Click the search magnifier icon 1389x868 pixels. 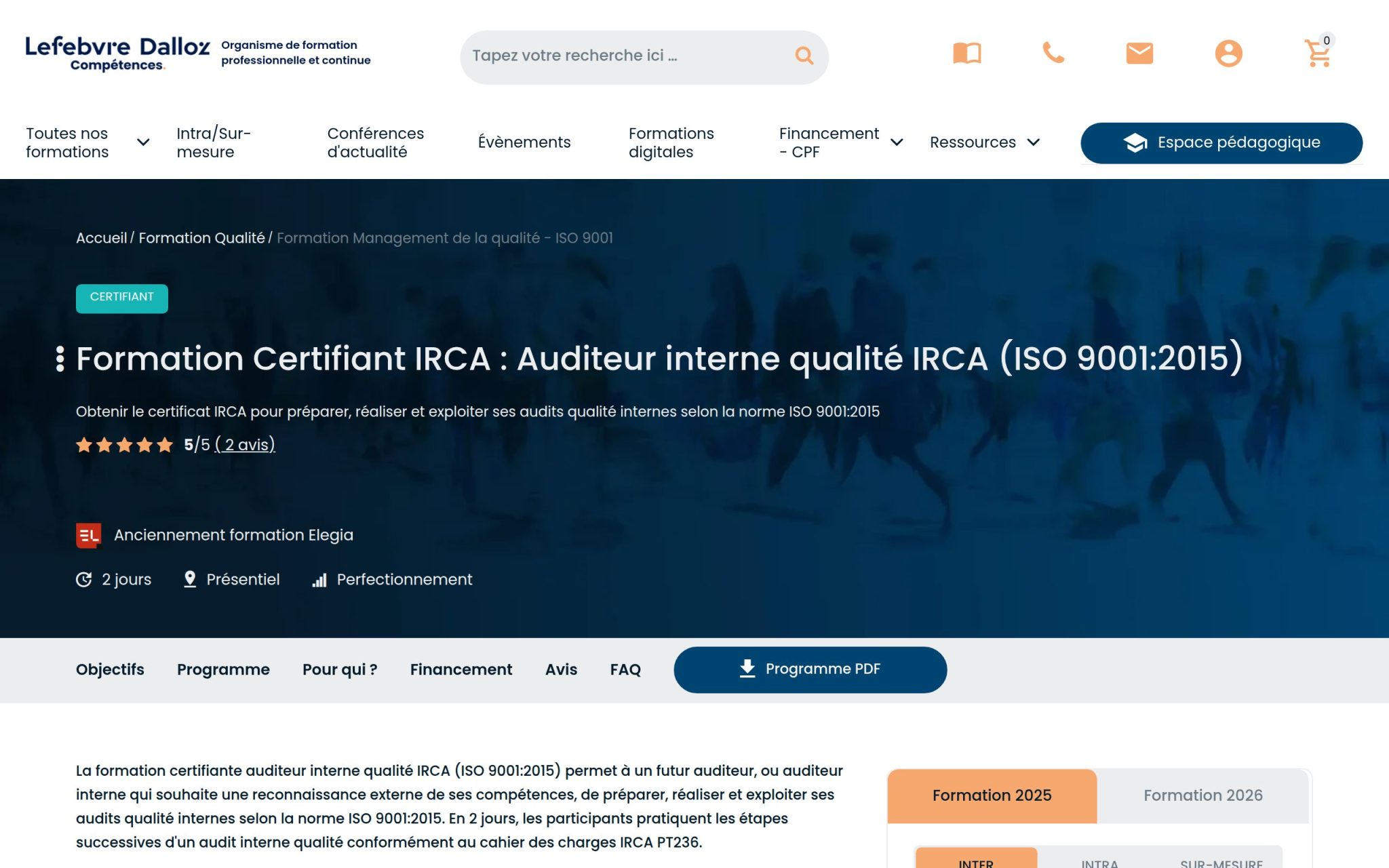[804, 56]
